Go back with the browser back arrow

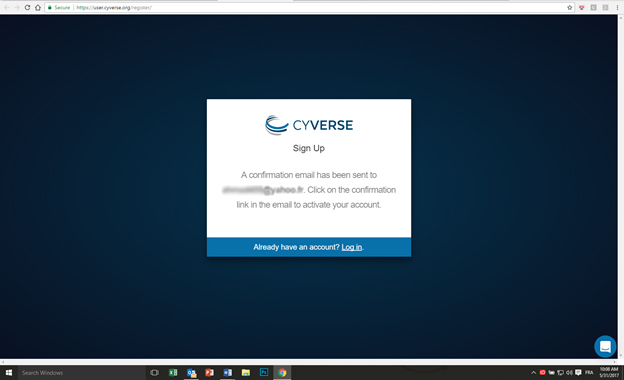pos(7,8)
